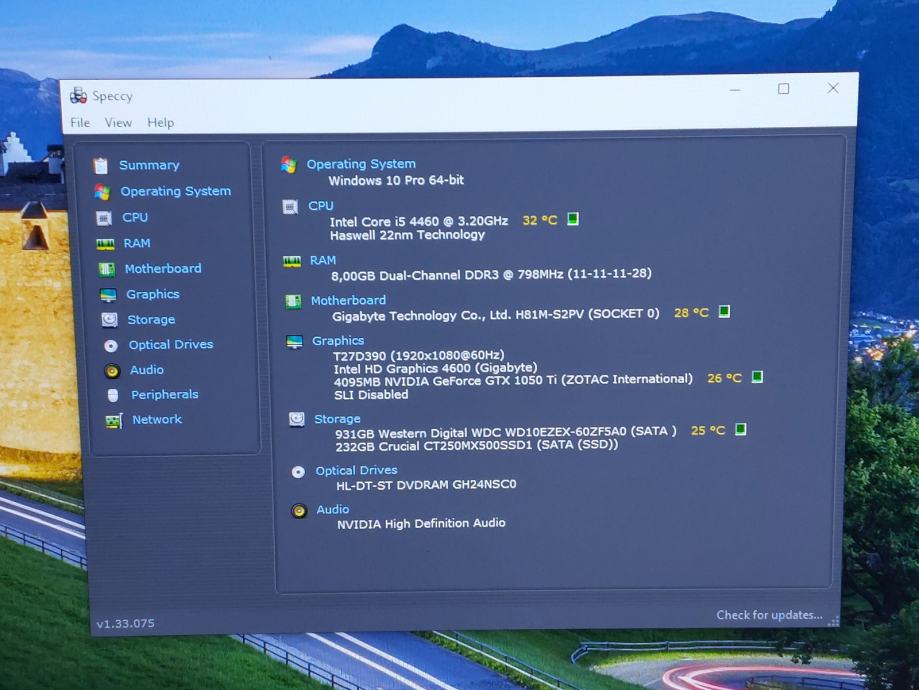Click the Crucial CT250MX500SSD1 storage line
The image size is (919, 690).
(476, 446)
